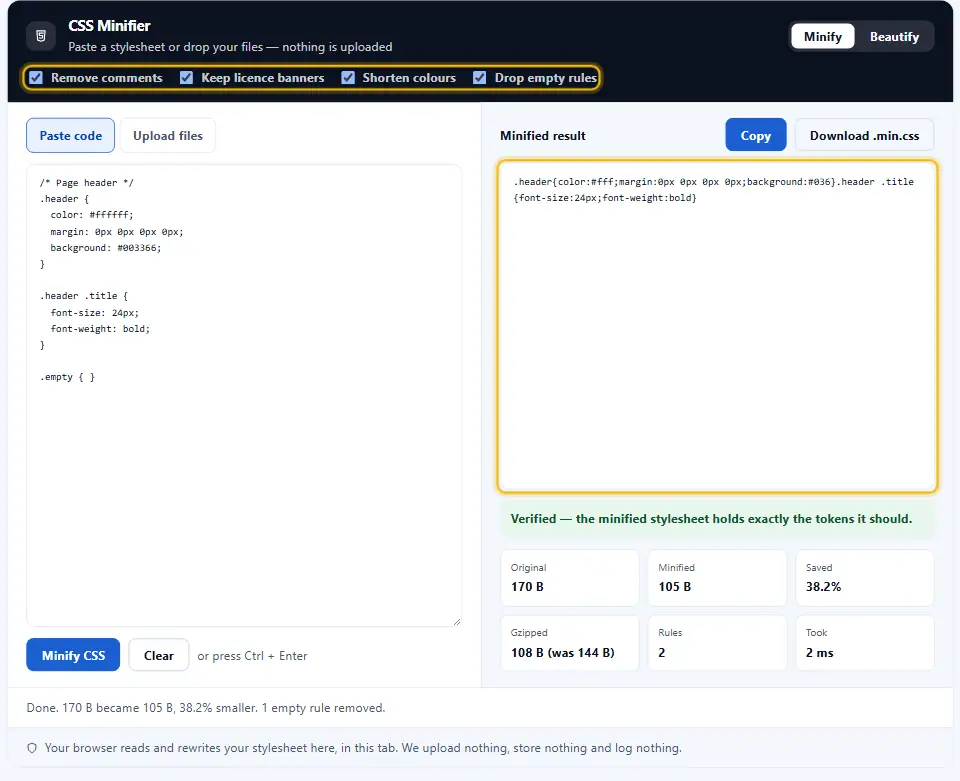Click the Minified result heading
Screen dimensions: 960x781
pos(542,135)
